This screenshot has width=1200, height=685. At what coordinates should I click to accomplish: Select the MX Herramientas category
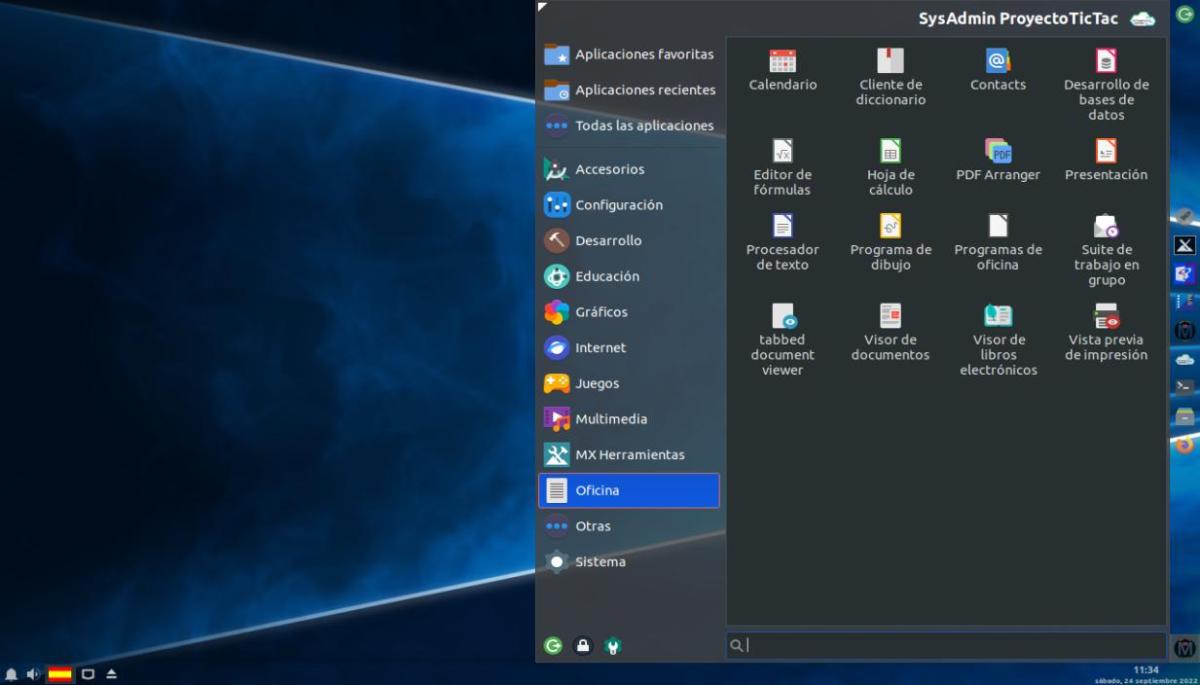[629, 455]
